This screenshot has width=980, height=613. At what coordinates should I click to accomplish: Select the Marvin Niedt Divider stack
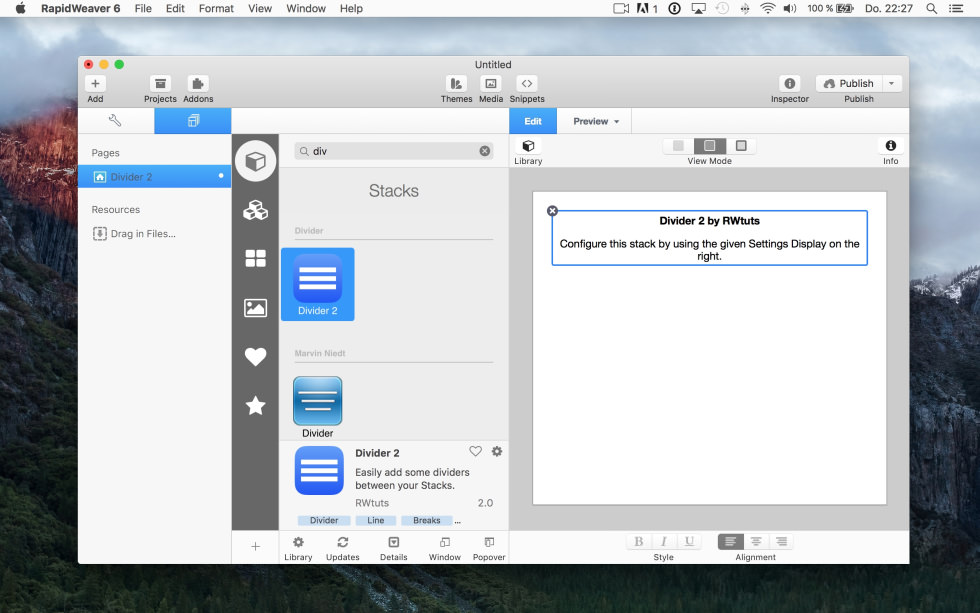click(318, 407)
